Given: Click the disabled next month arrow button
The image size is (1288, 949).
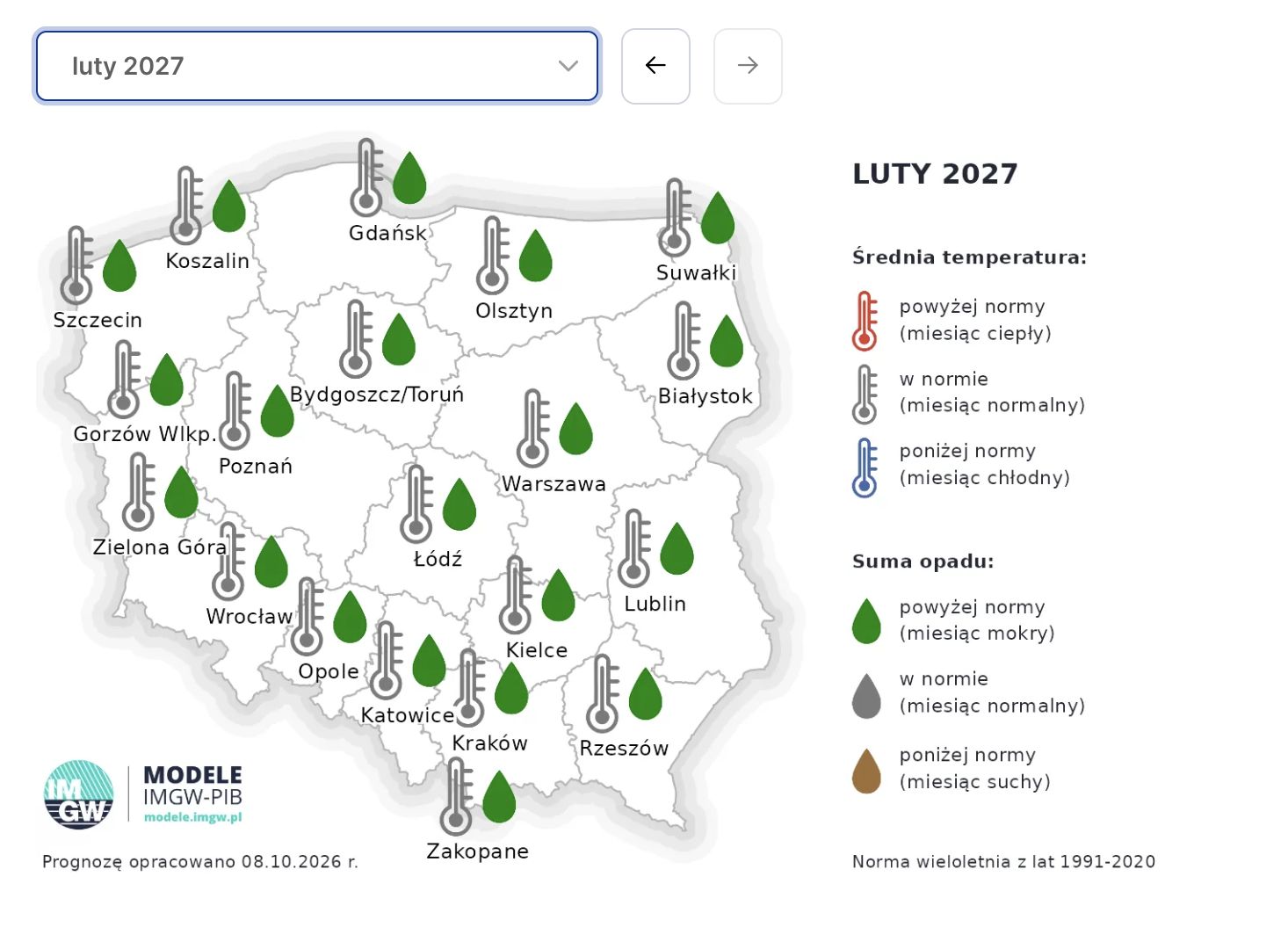Looking at the screenshot, I should click(748, 66).
